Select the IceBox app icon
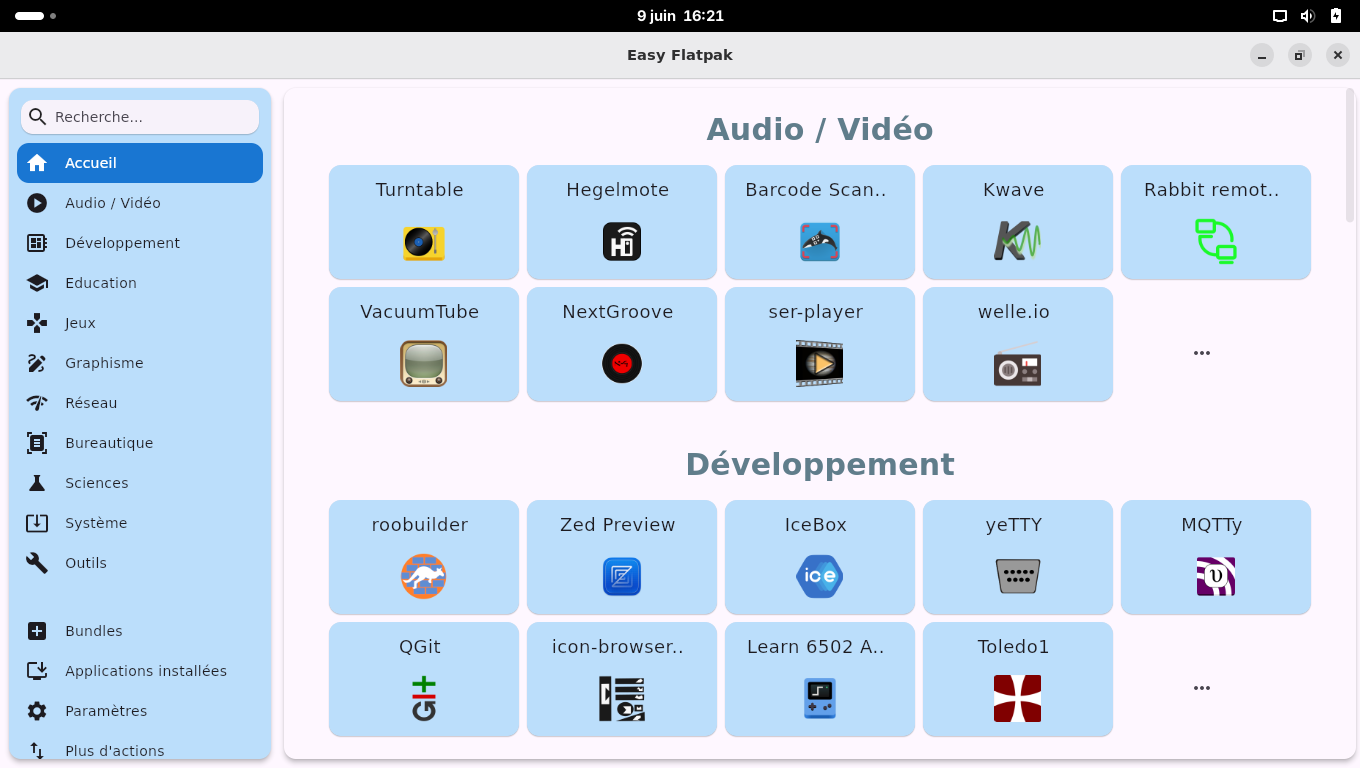 pos(820,576)
